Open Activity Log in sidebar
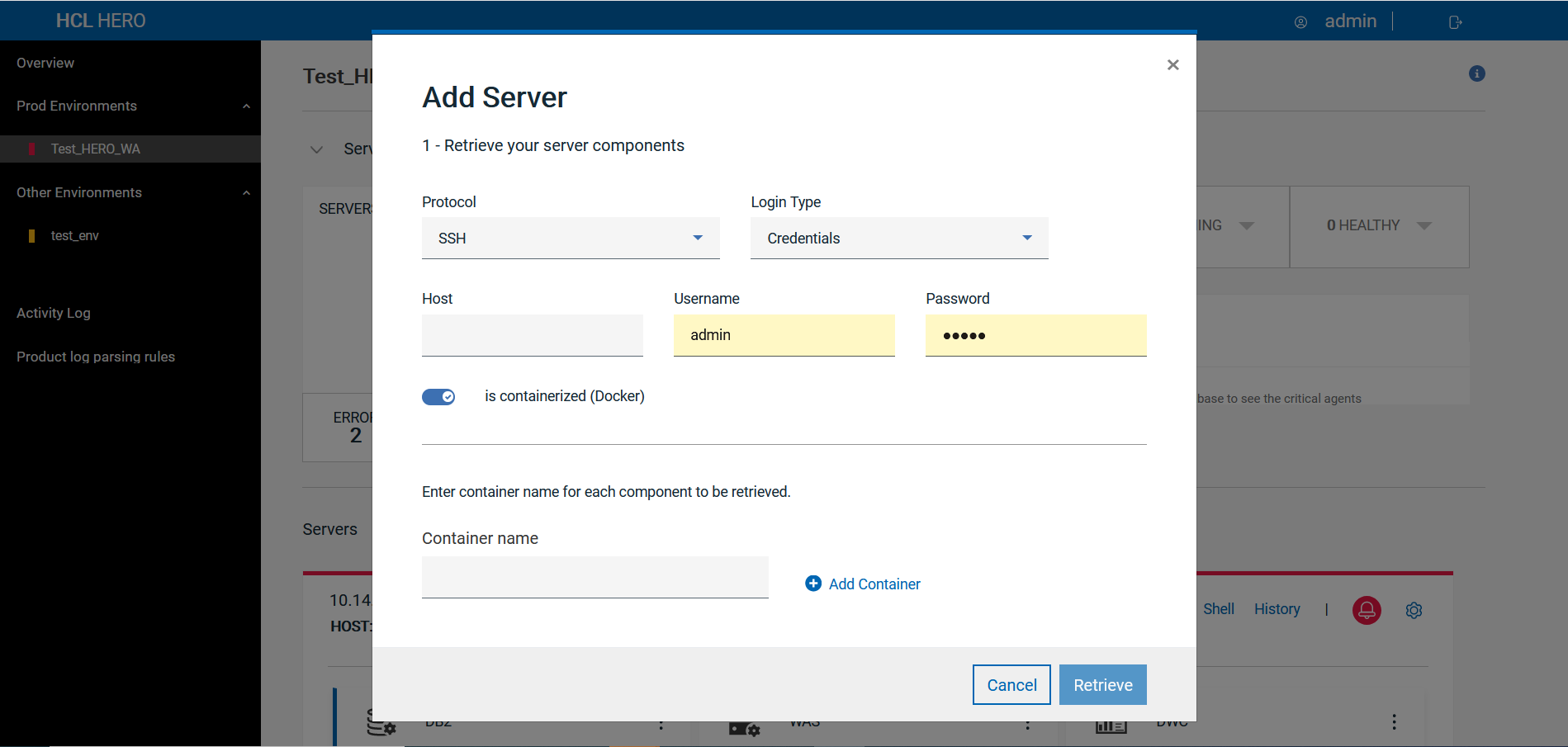1568x747 pixels. click(54, 313)
